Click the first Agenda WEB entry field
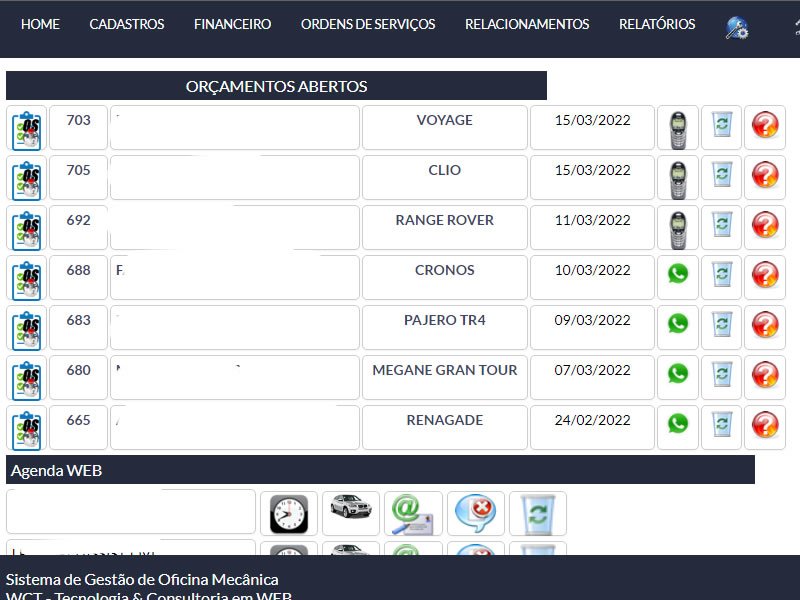Screen dimensions: 800x600 pos(131,512)
